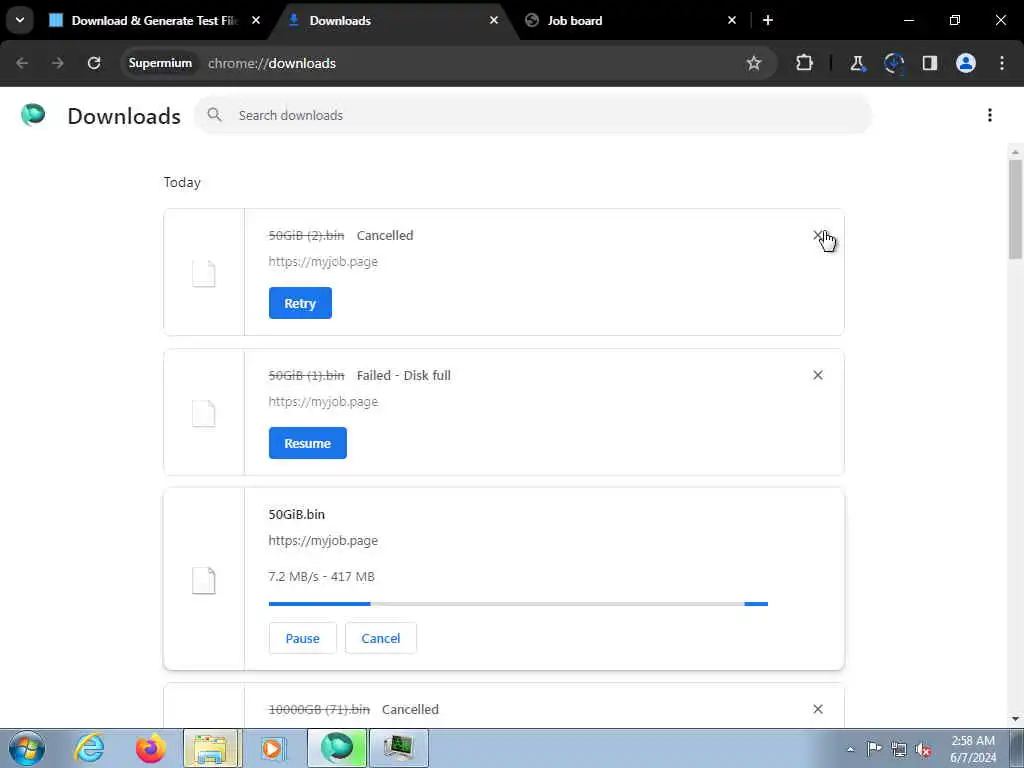Launch Internet Explorer from taskbar
This screenshot has height=768, width=1024.
click(89, 748)
